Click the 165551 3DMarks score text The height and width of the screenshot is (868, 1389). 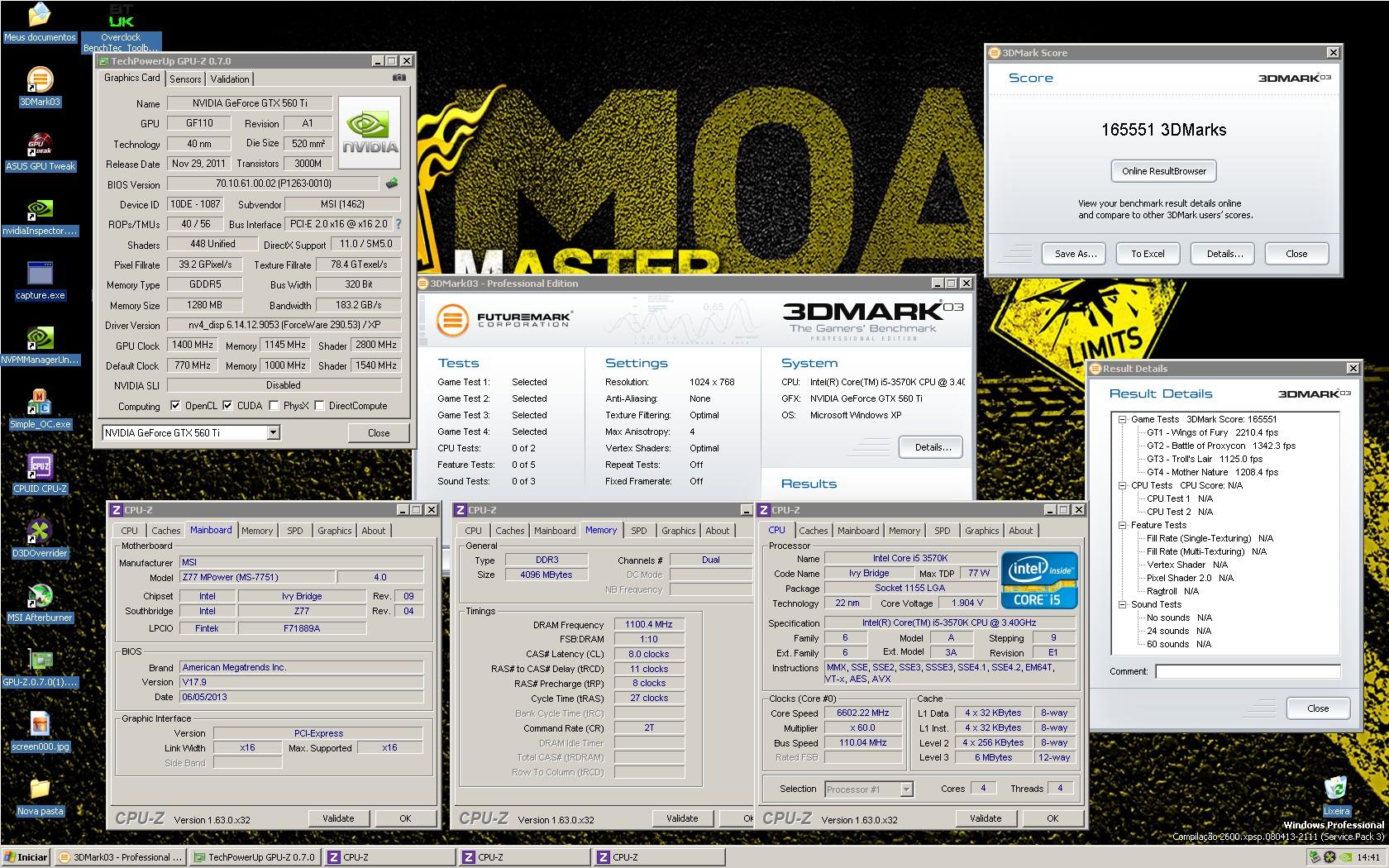click(x=1163, y=130)
